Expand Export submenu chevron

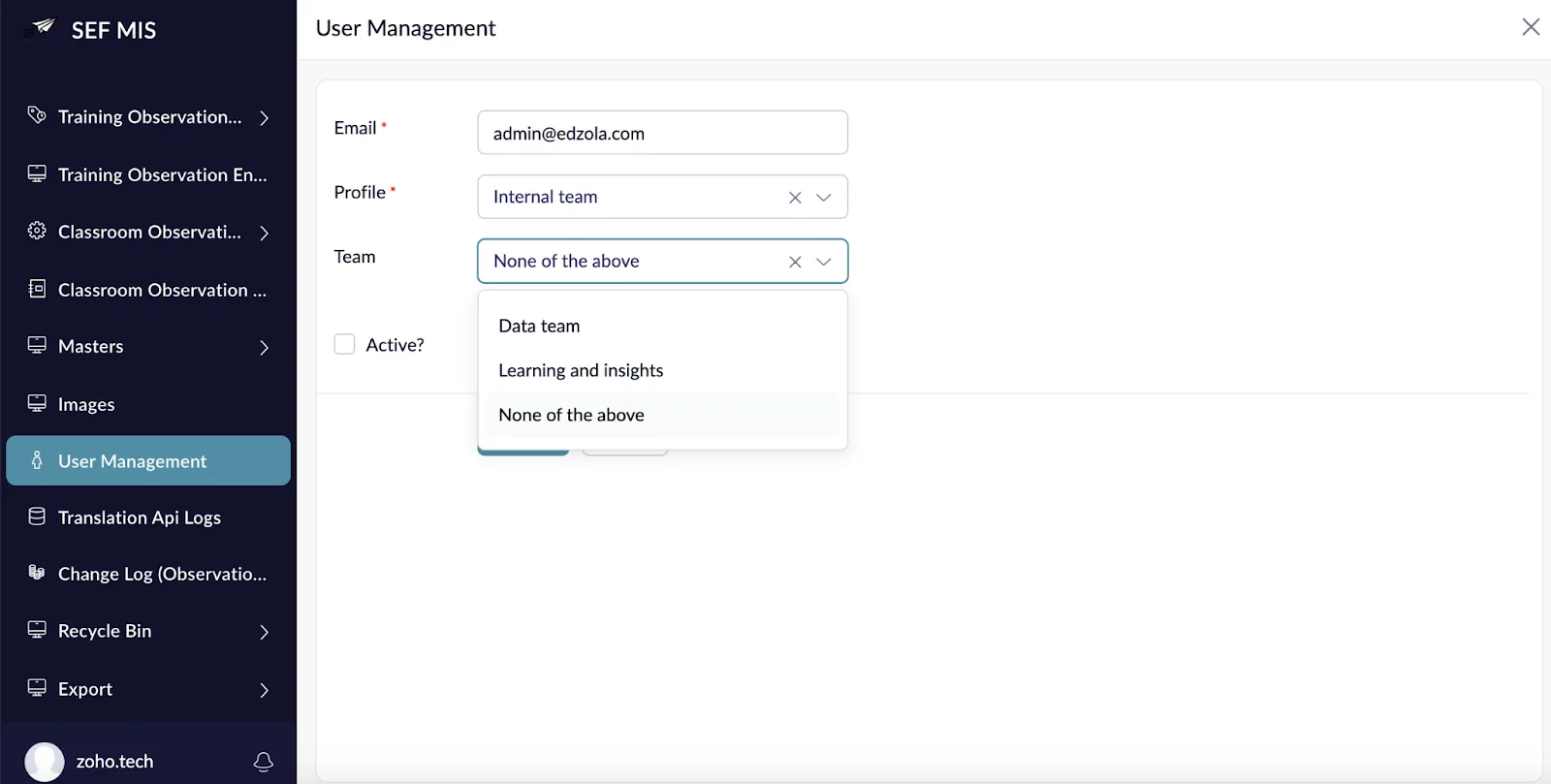[x=264, y=690]
